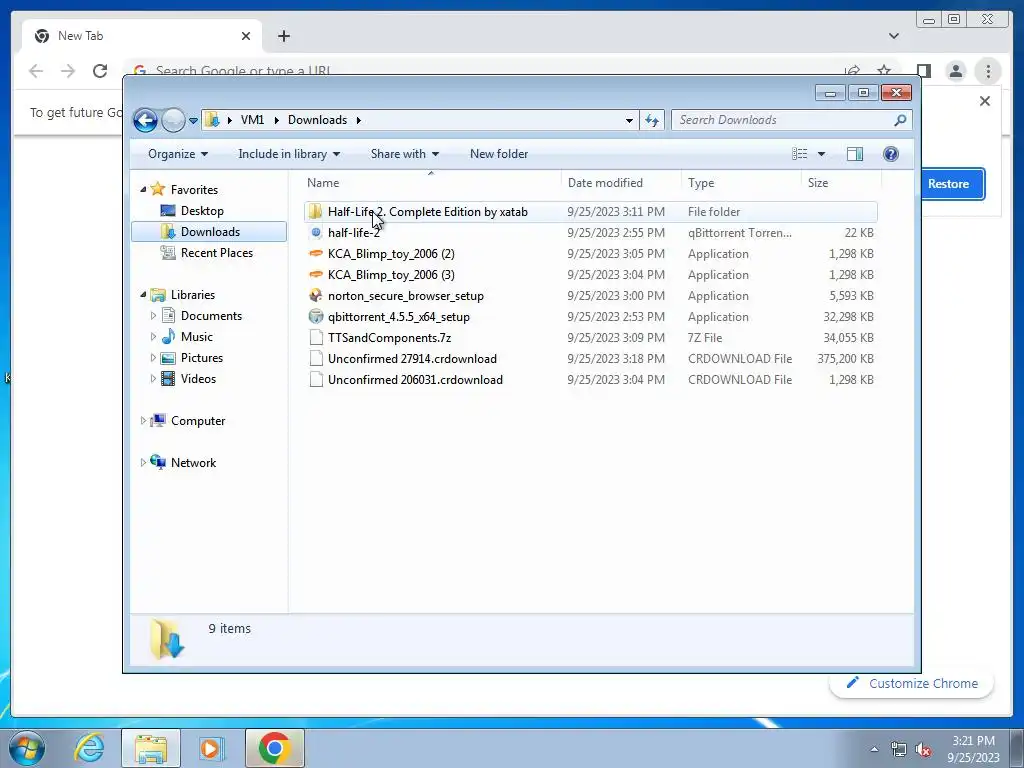This screenshot has height=768, width=1024.
Task: Sort by the Type column header
Action: [x=741, y=183]
